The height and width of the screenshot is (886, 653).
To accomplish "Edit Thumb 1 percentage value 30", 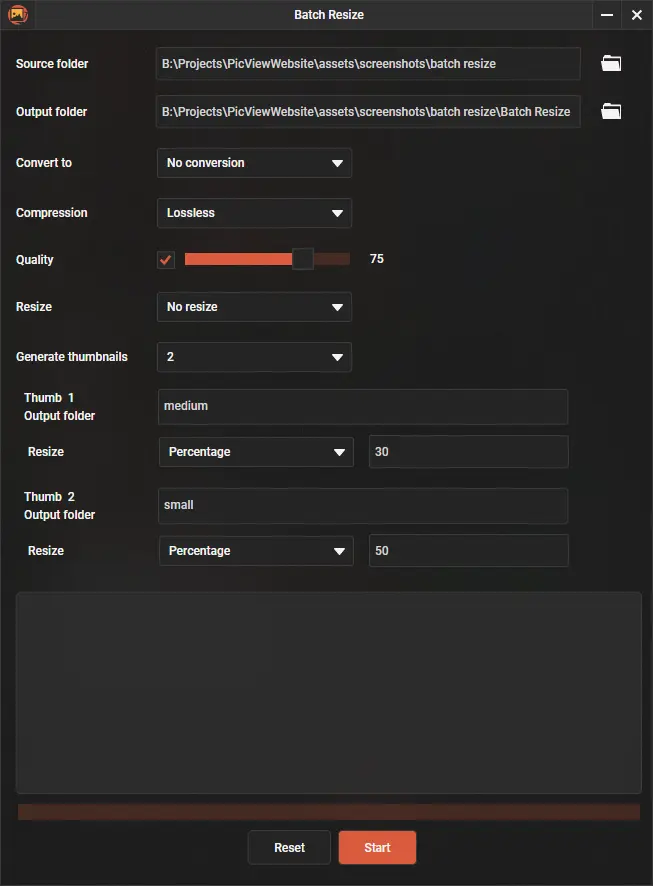I will 469,451.
